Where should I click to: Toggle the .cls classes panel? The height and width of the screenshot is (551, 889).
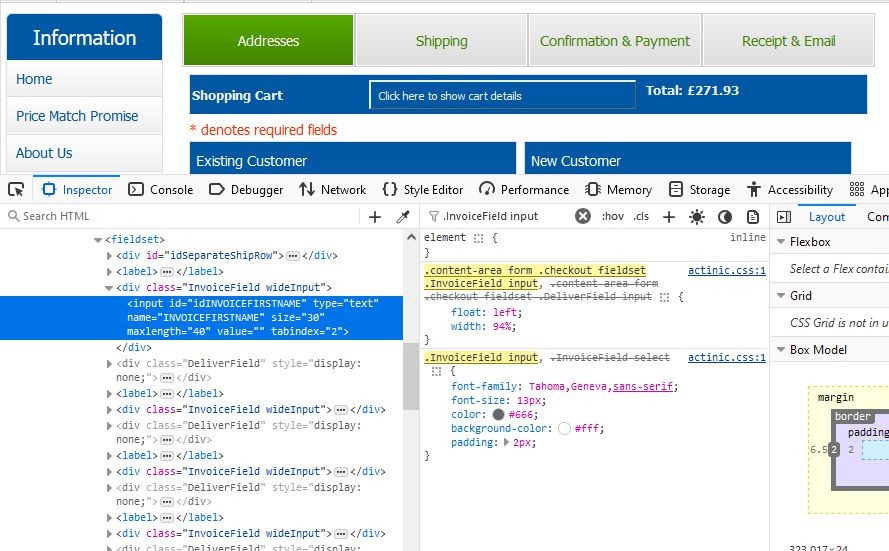click(641, 216)
